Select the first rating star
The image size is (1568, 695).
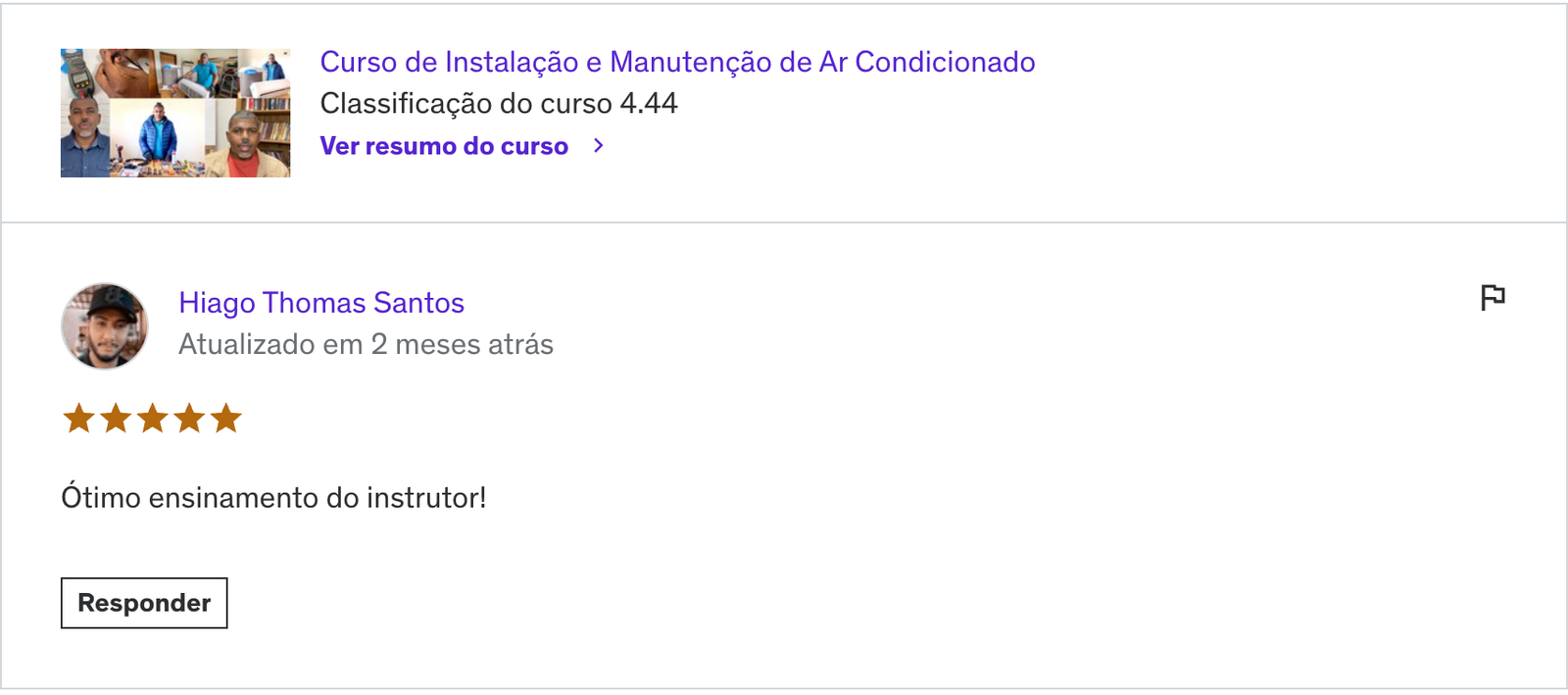[79, 419]
